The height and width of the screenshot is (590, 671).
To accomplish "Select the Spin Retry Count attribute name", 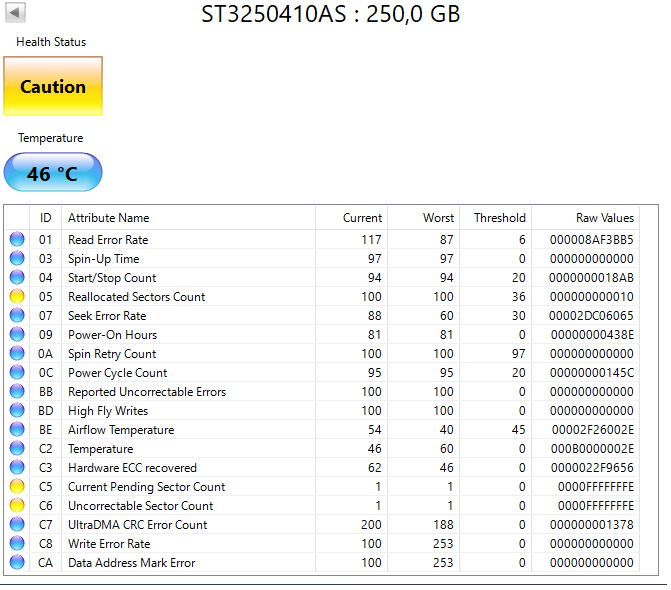I will (x=112, y=354).
